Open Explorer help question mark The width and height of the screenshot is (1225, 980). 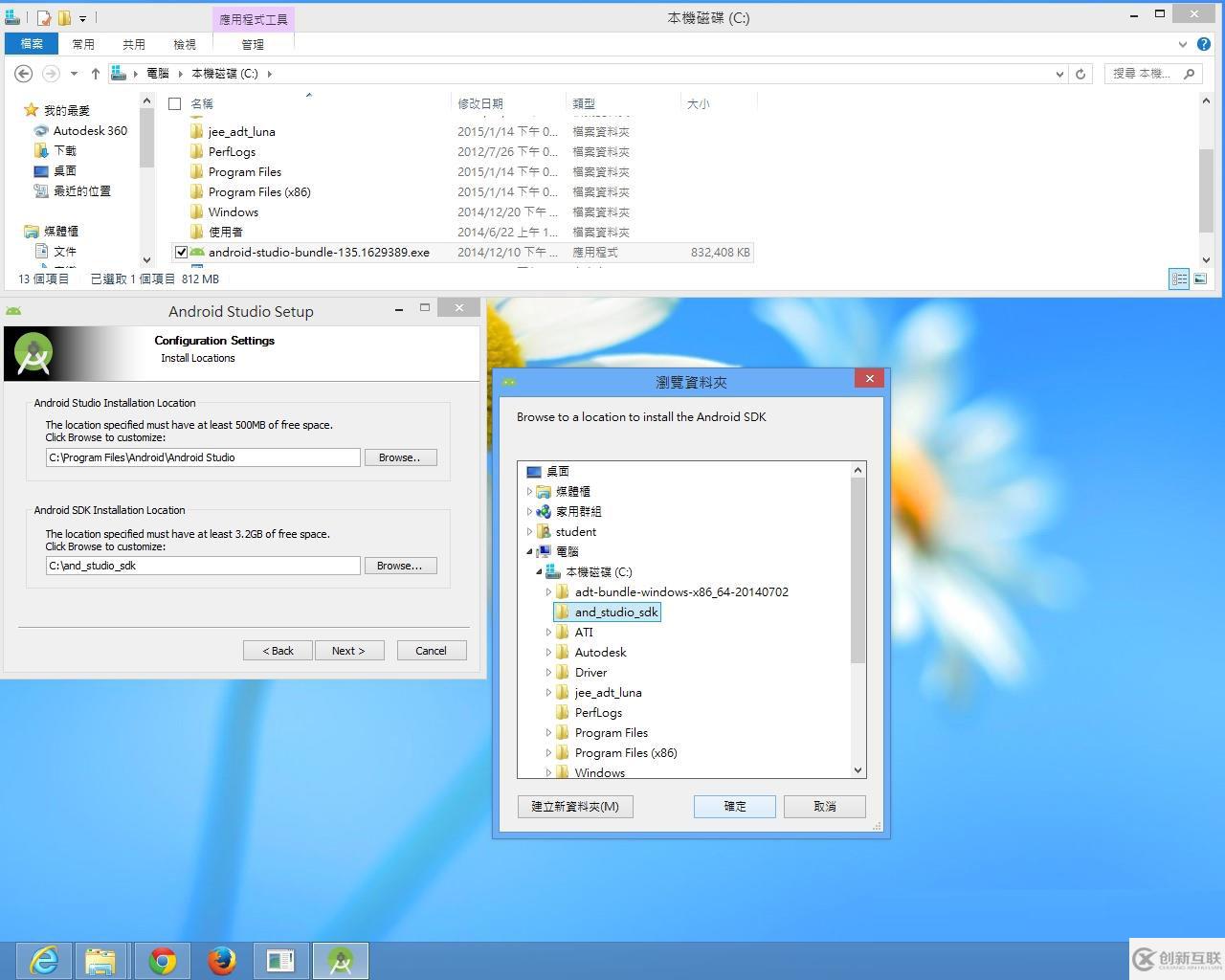click(1204, 44)
